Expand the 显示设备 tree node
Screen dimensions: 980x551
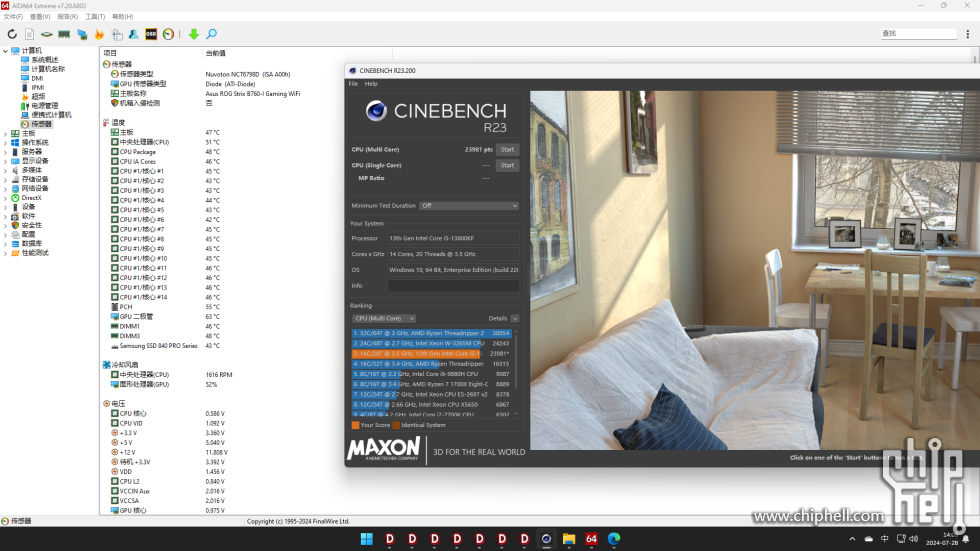tap(6, 161)
